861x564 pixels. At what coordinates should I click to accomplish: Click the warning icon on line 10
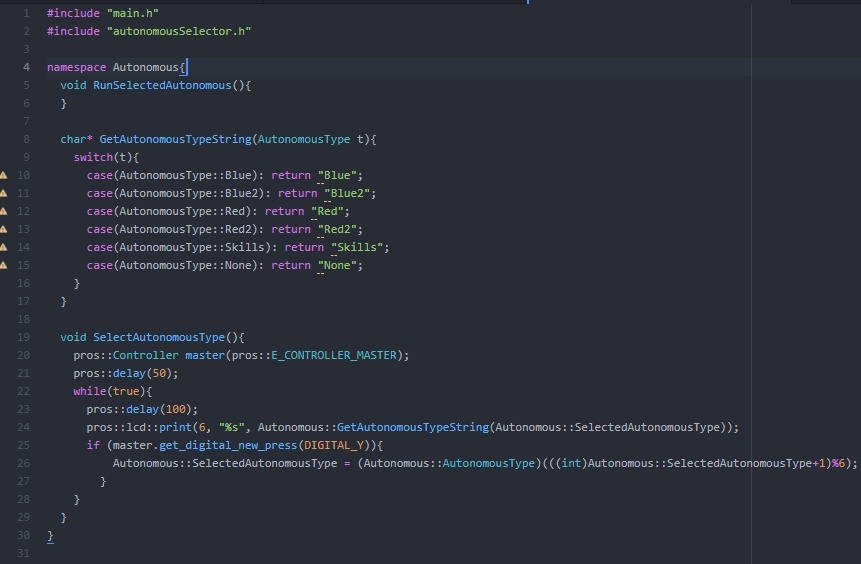3,175
